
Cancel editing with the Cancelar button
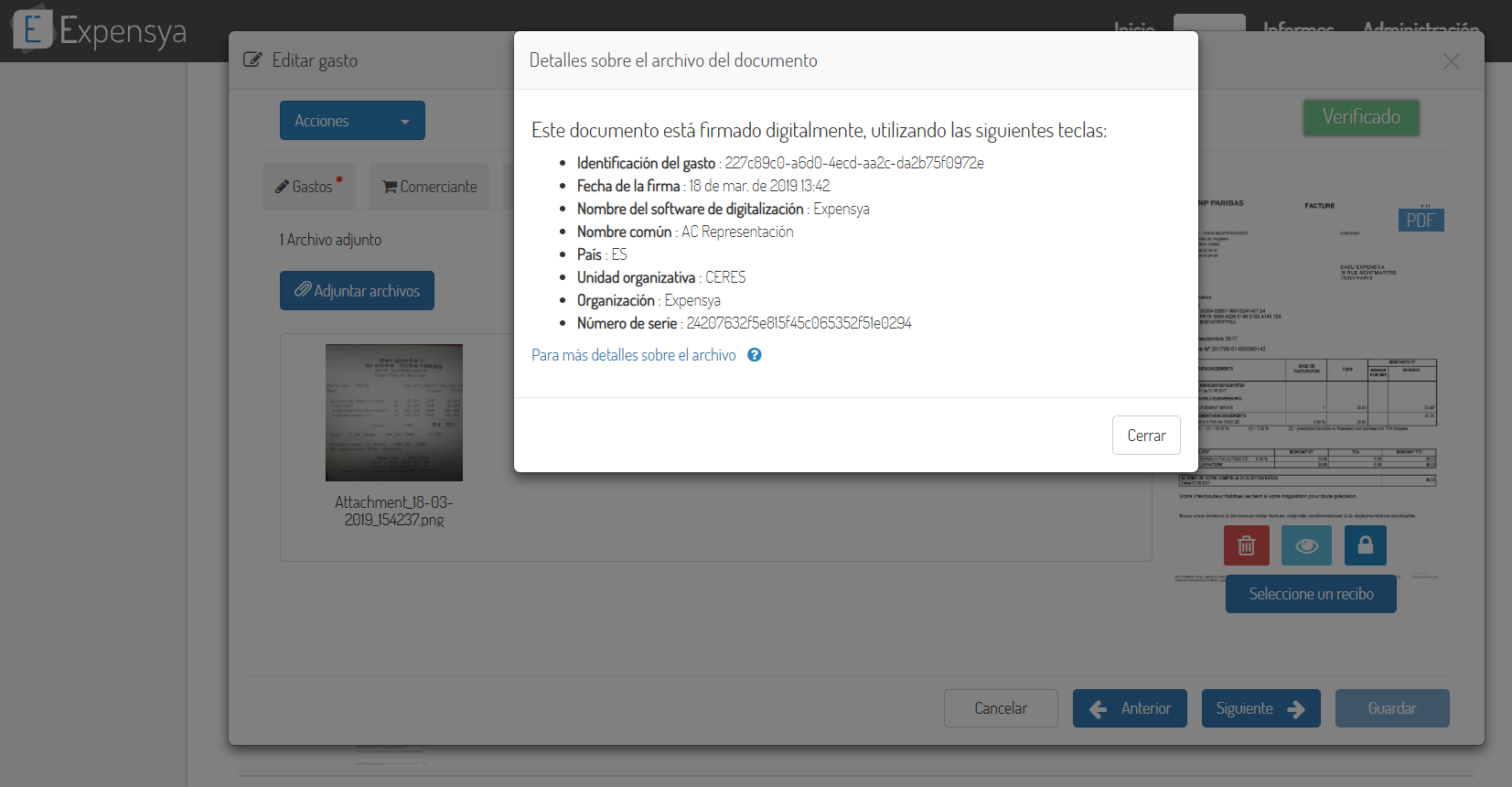point(1001,708)
